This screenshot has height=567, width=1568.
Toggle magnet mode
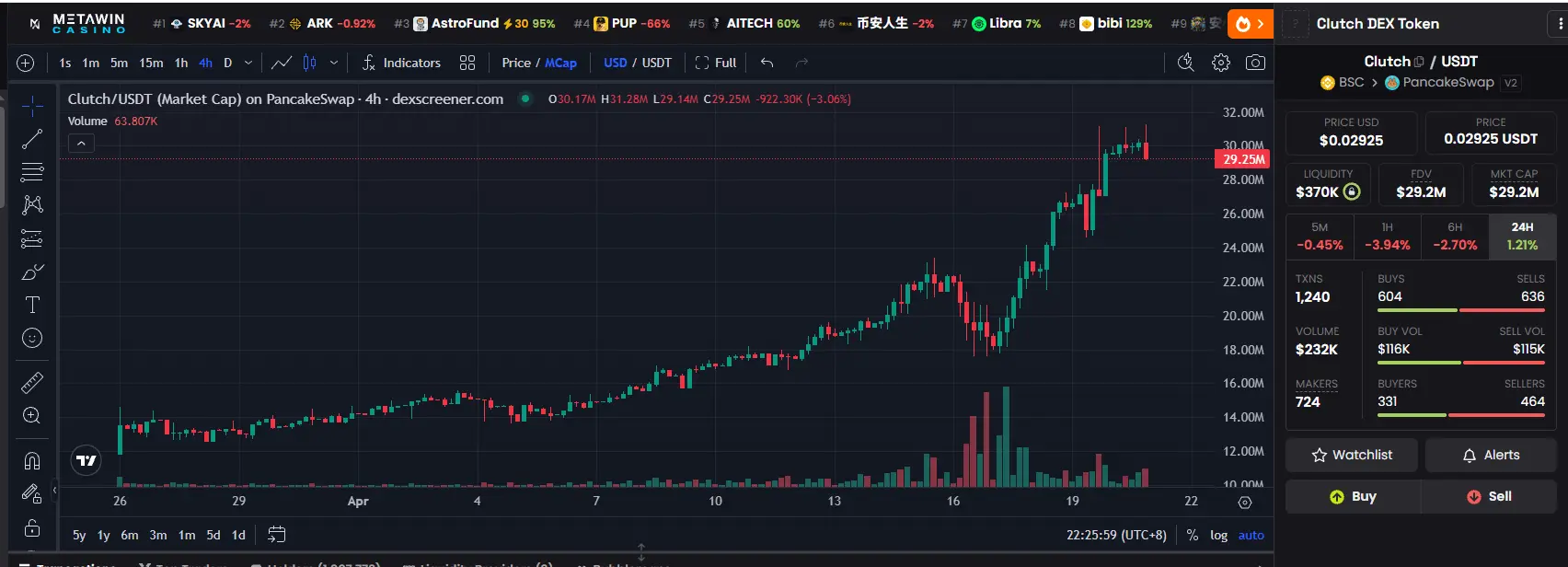coord(32,460)
